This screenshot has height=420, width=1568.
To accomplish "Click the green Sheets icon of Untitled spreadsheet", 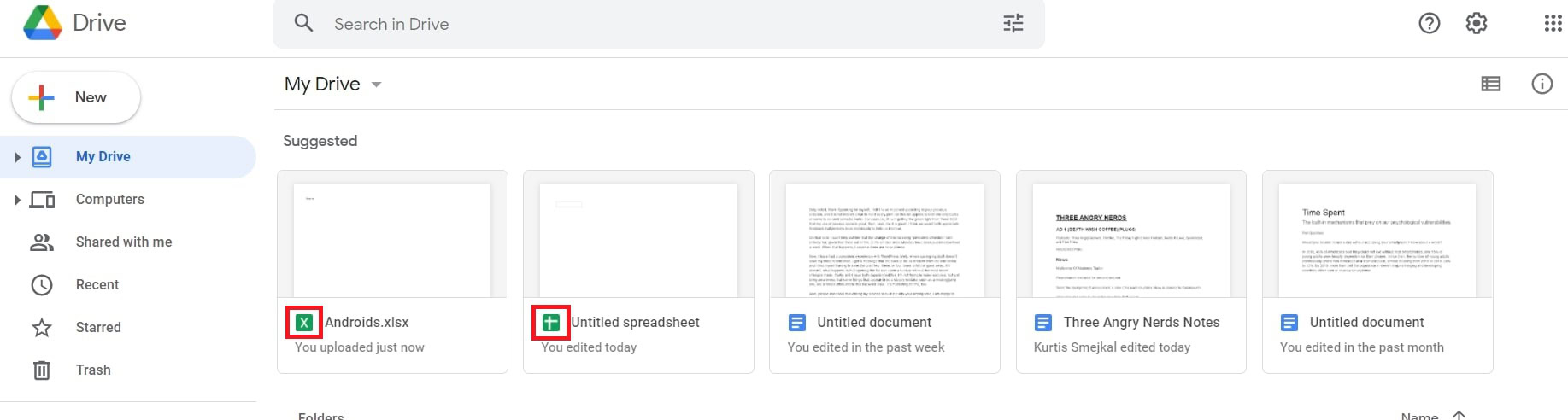I will (x=550, y=322).
